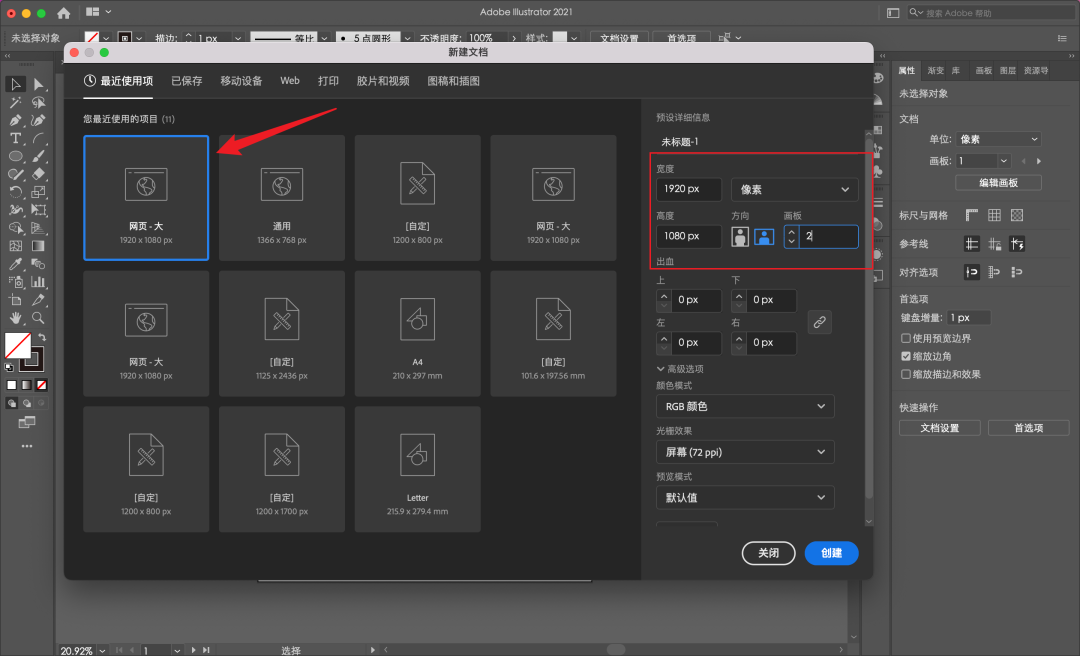Select the Lasso tool
The width and height of the screenshot is (1080, 656).
39,102
